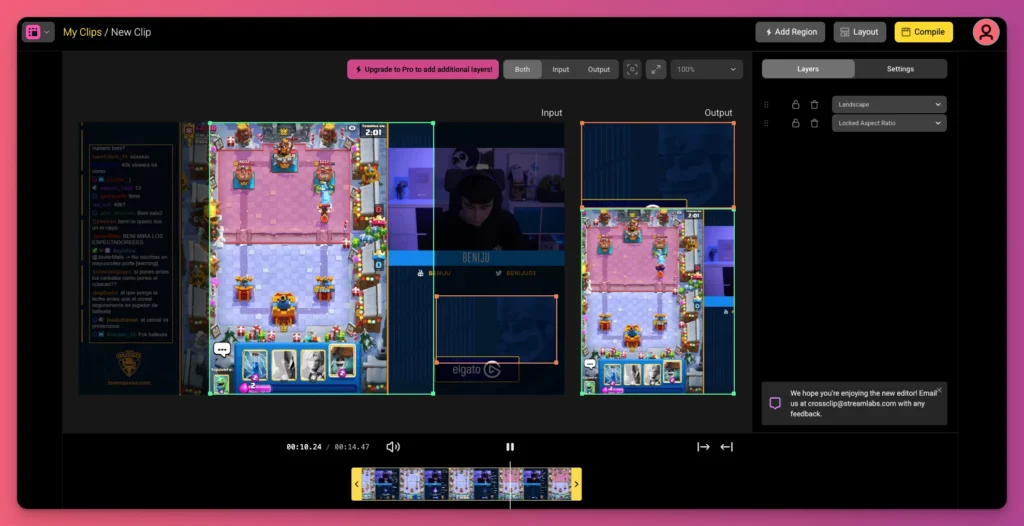
Task: Click the total duration 00:14.47 text
Action: tap(352, 447)
